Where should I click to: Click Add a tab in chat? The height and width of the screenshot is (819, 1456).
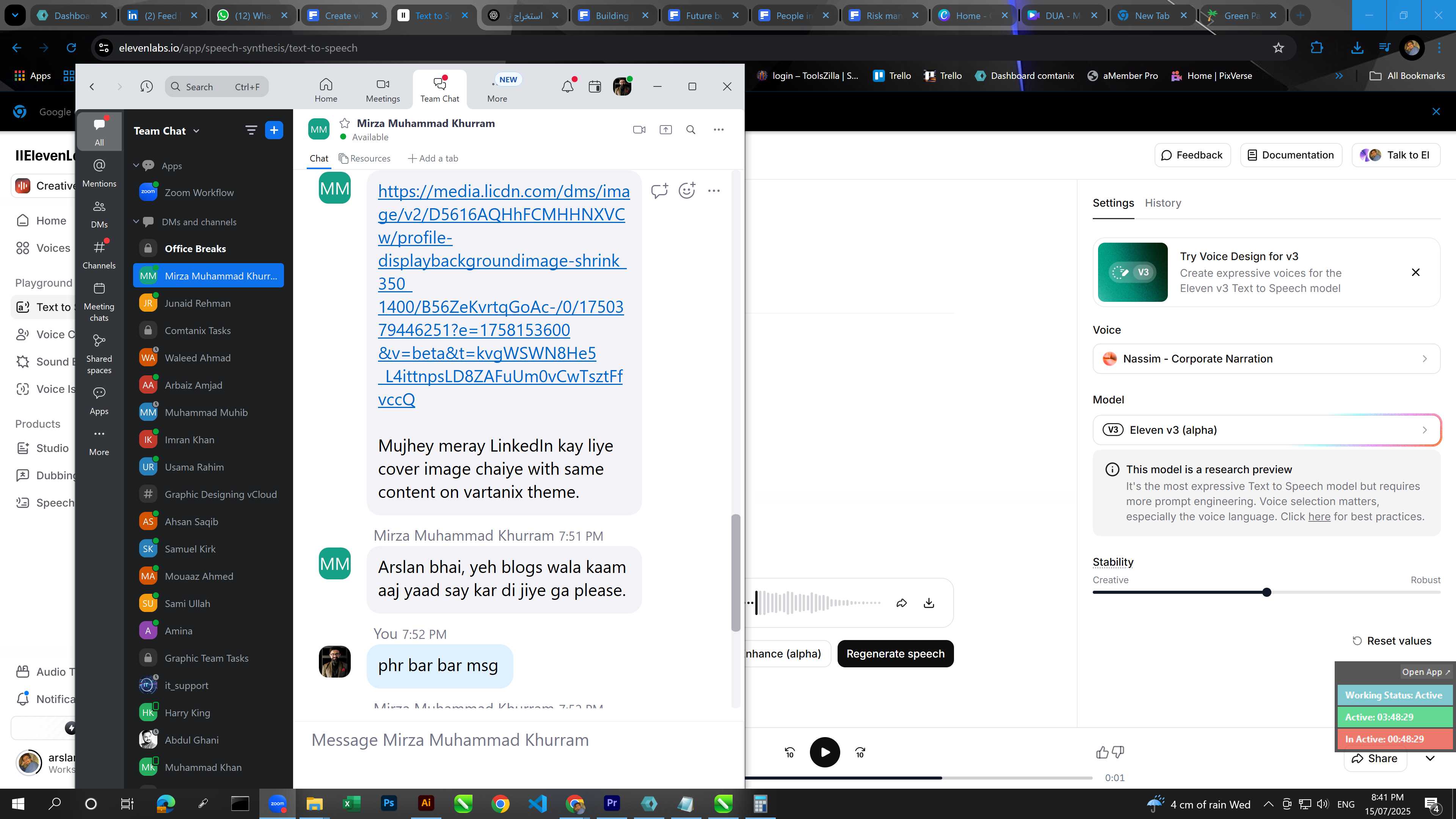coord(433,158)
